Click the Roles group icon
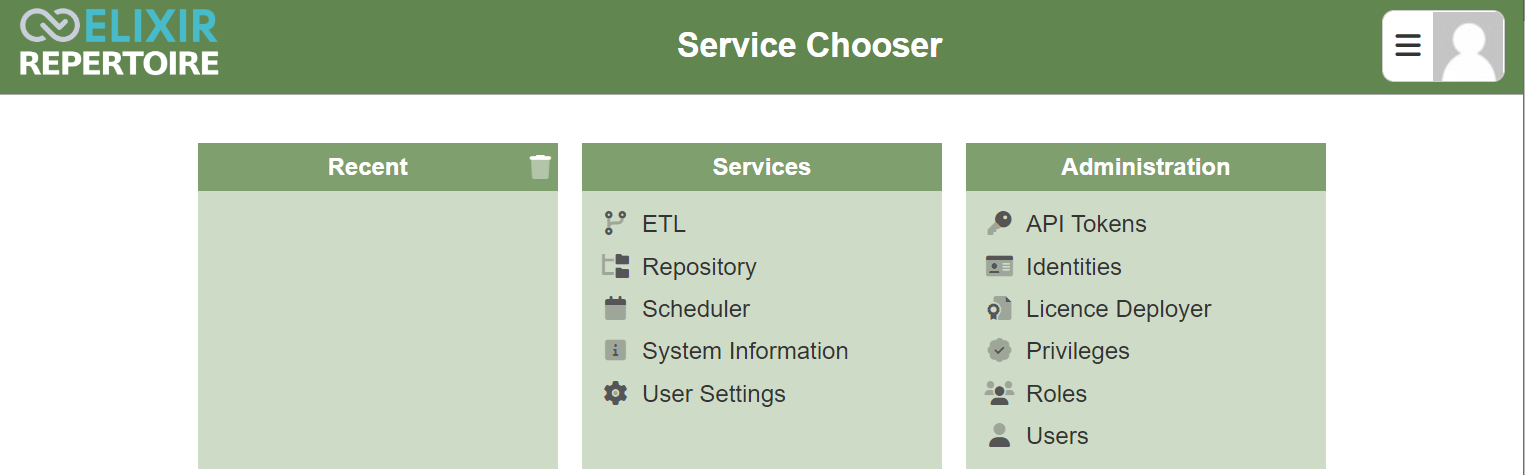1525x475 pixels. pyautogui.click(x=999, y=394)
